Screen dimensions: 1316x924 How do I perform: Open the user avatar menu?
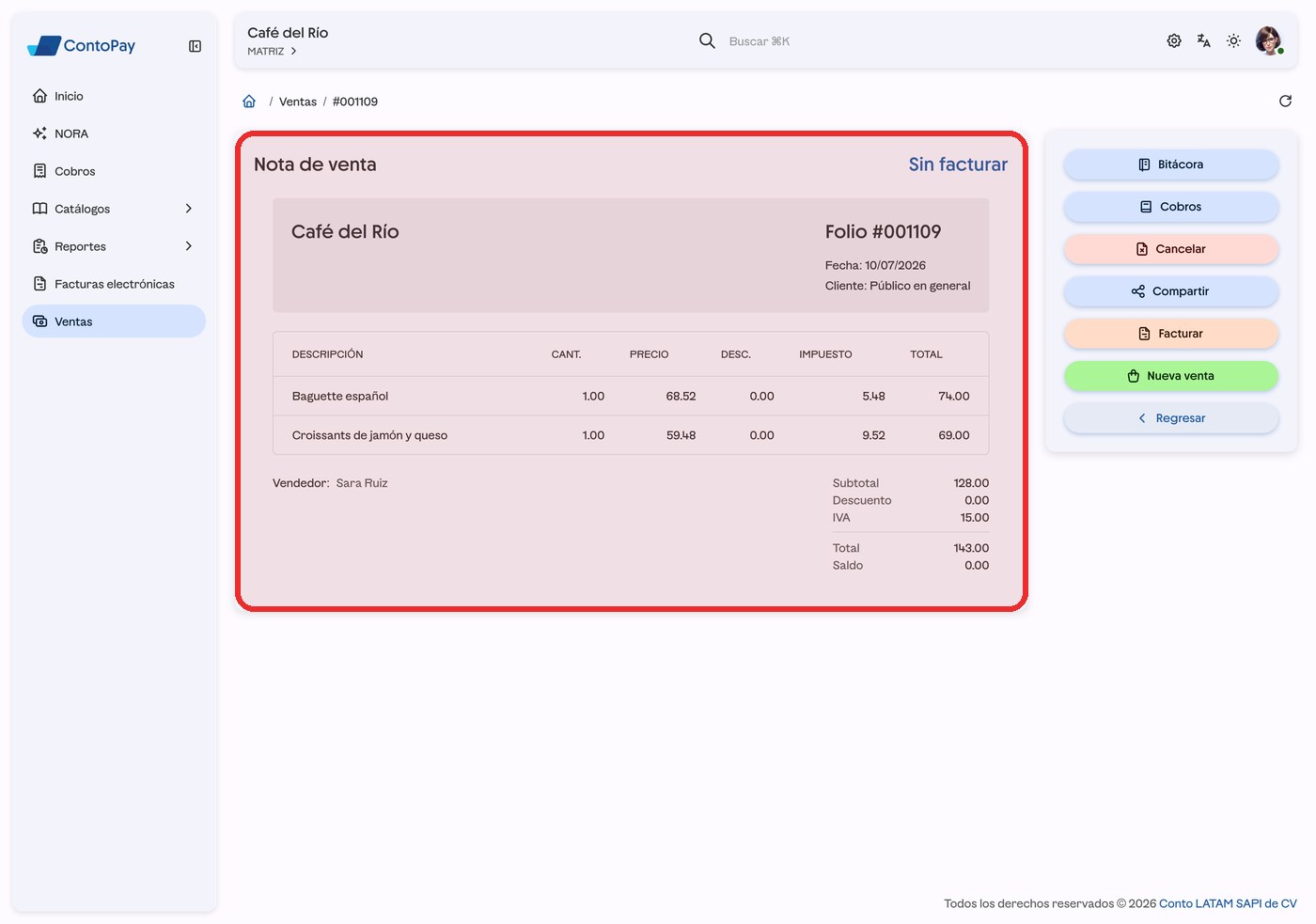point(1269,40)
